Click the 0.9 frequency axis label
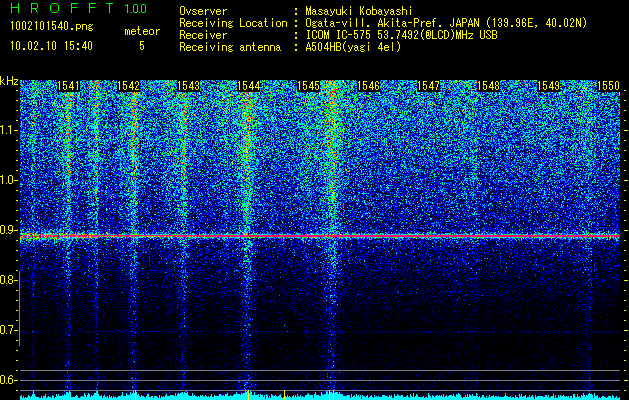 point(8,230)
